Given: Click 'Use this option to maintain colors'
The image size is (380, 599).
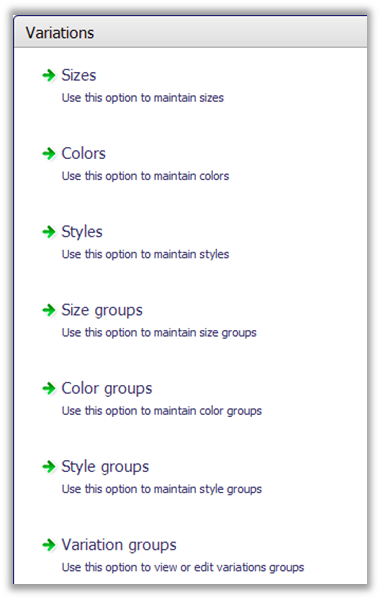Looking at the screenshot, I should [x=146, y=176].
